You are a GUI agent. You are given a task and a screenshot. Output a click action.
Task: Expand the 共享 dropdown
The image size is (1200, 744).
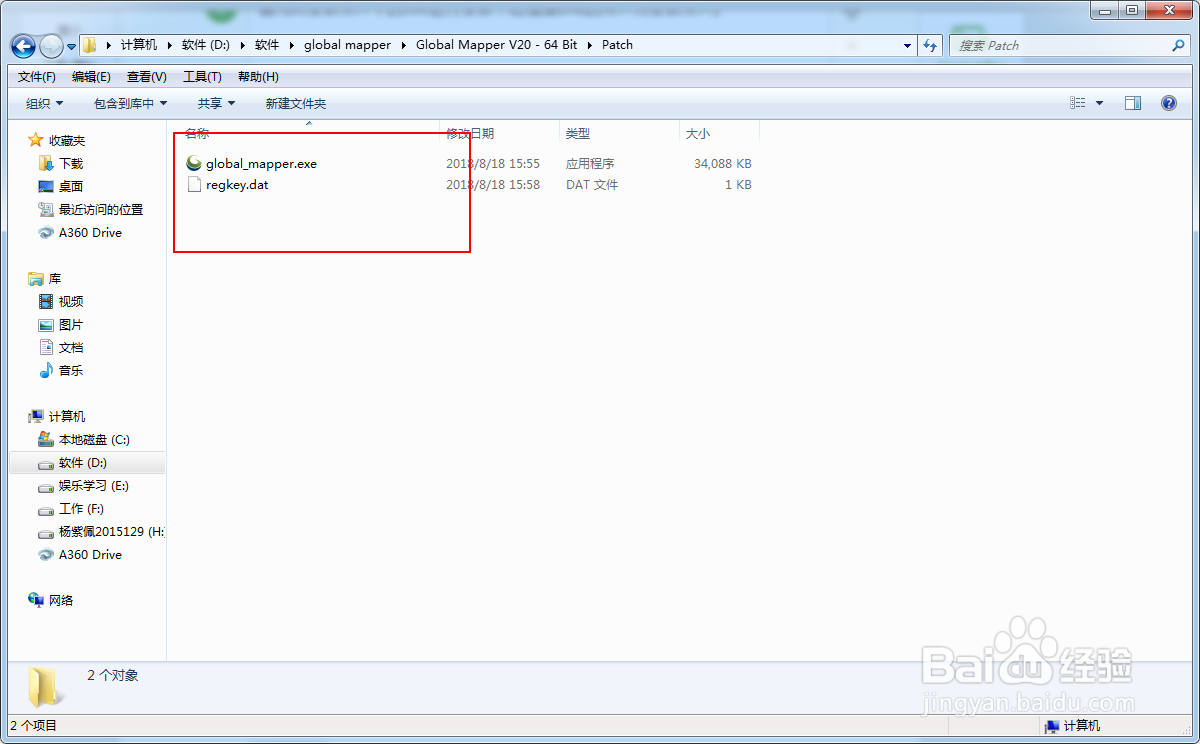[x=216, y=103]
